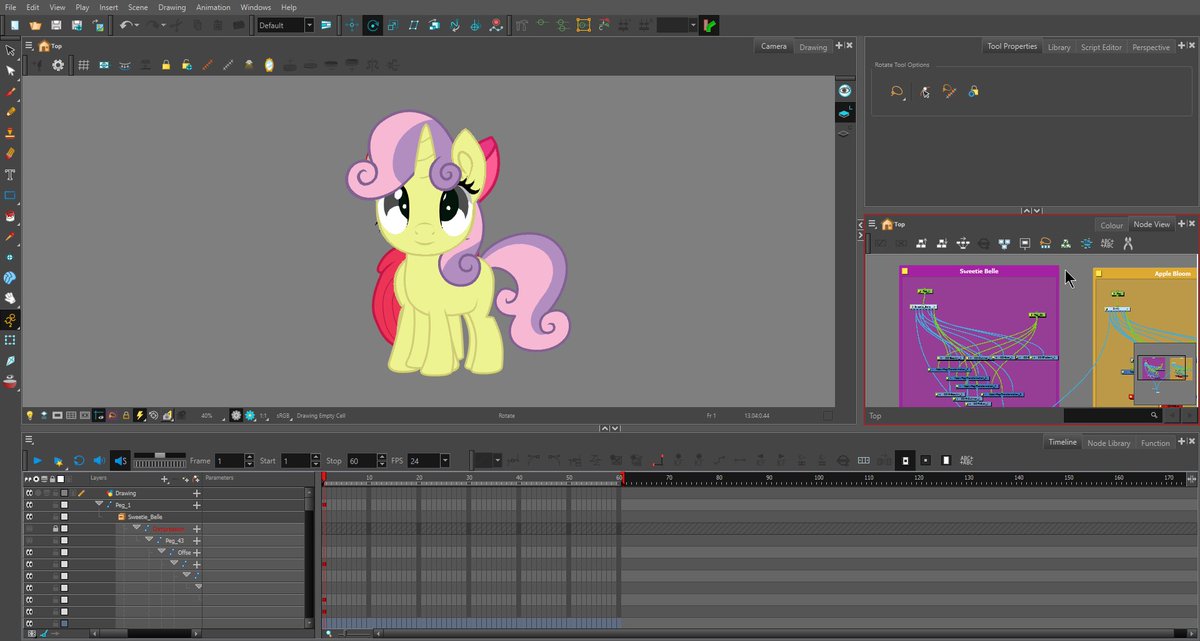Toggle the eye icon on Camera view side
Screen dimensions: 1200x641
click(x=844, y=90)
